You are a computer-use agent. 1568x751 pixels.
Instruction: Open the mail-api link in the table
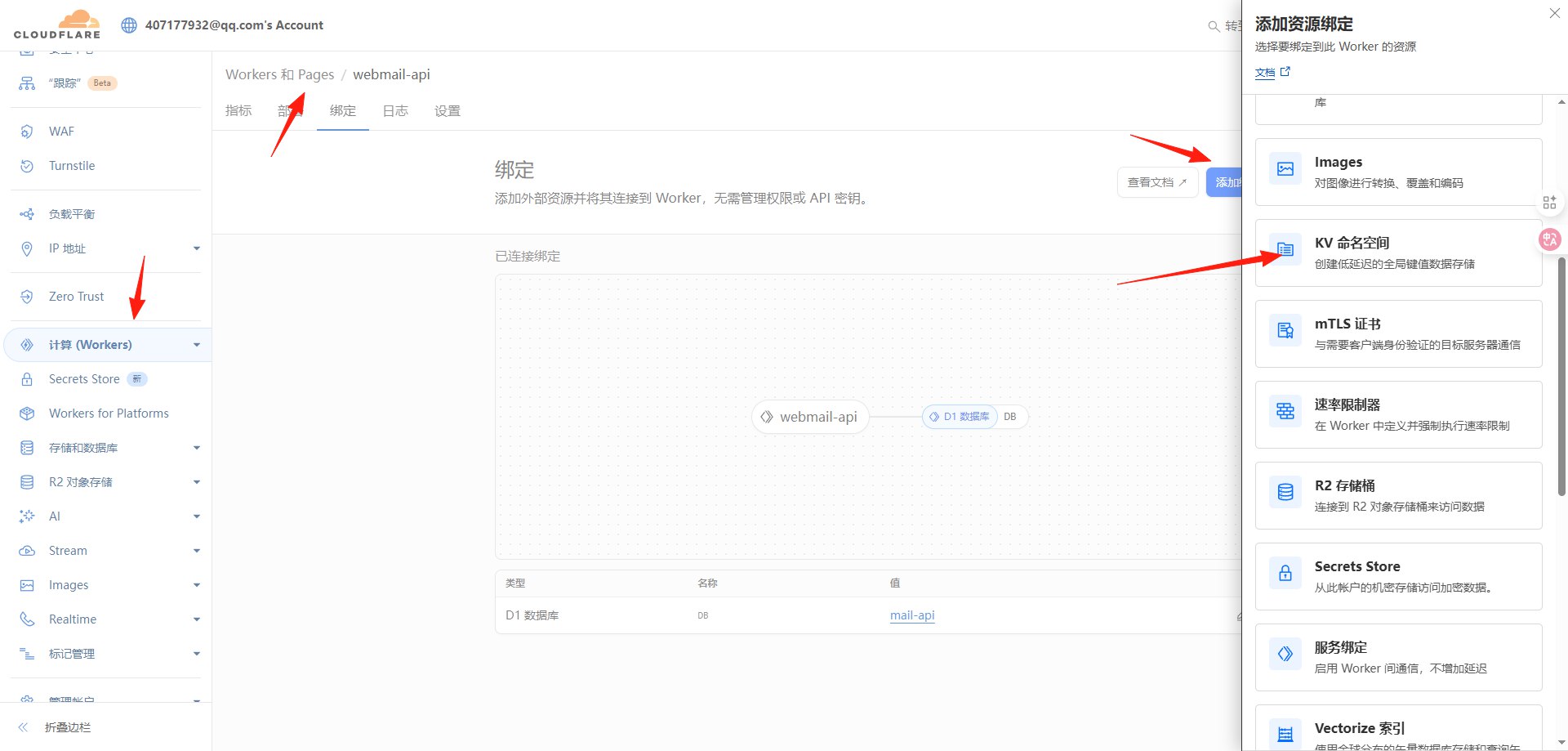[911, 615]
